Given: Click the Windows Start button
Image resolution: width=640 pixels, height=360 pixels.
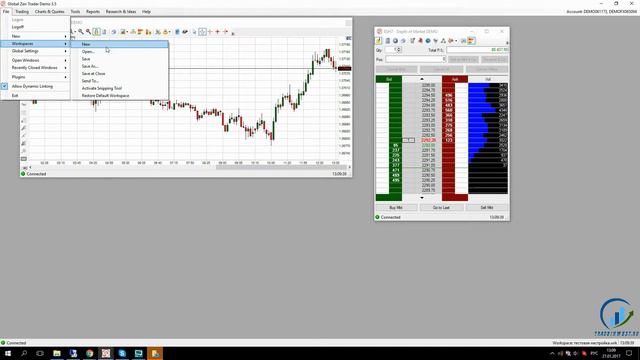Looking at the screenshot, I should (8, 353).
